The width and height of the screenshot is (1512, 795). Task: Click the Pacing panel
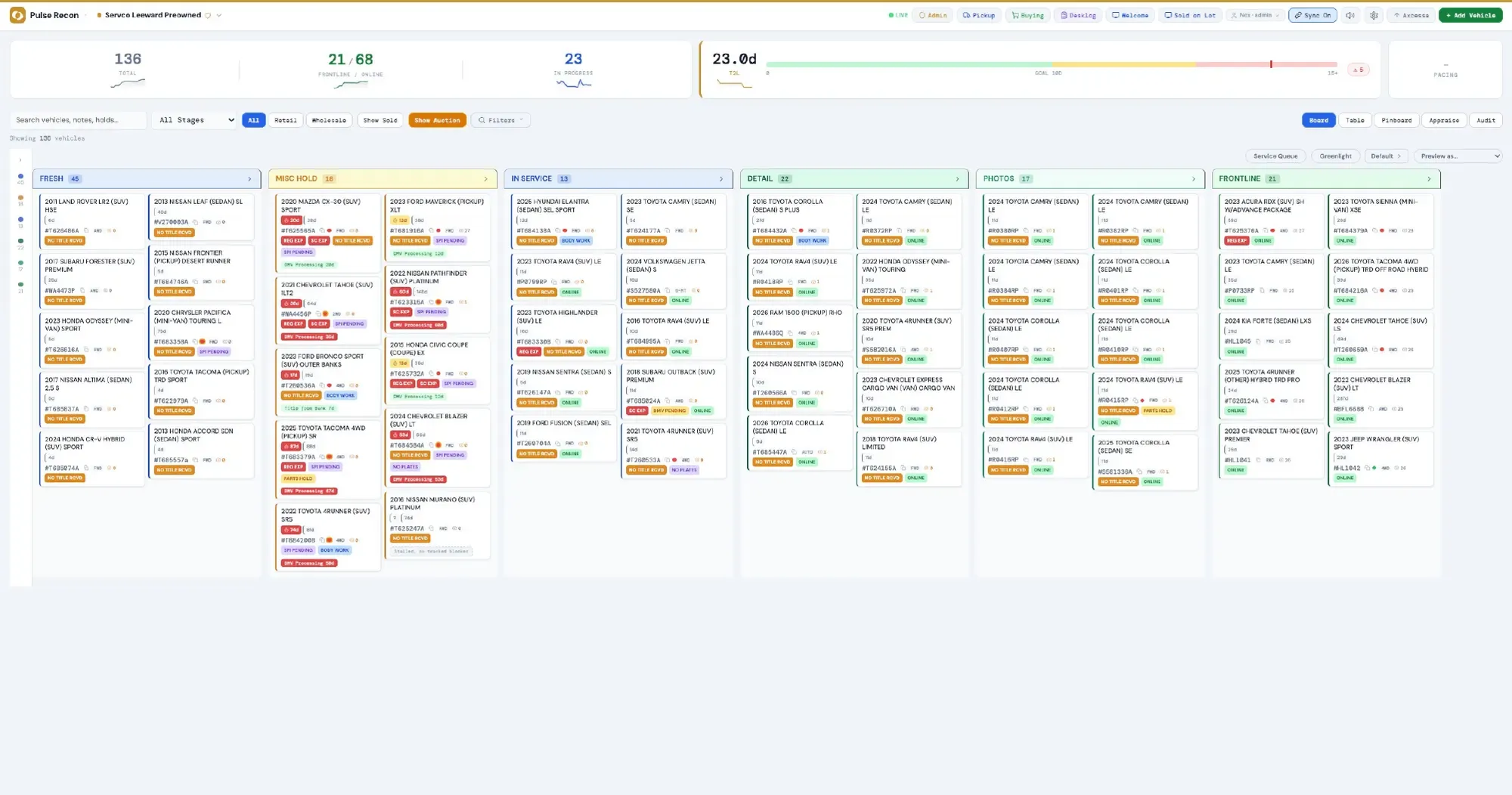(x=1445, y=70)
